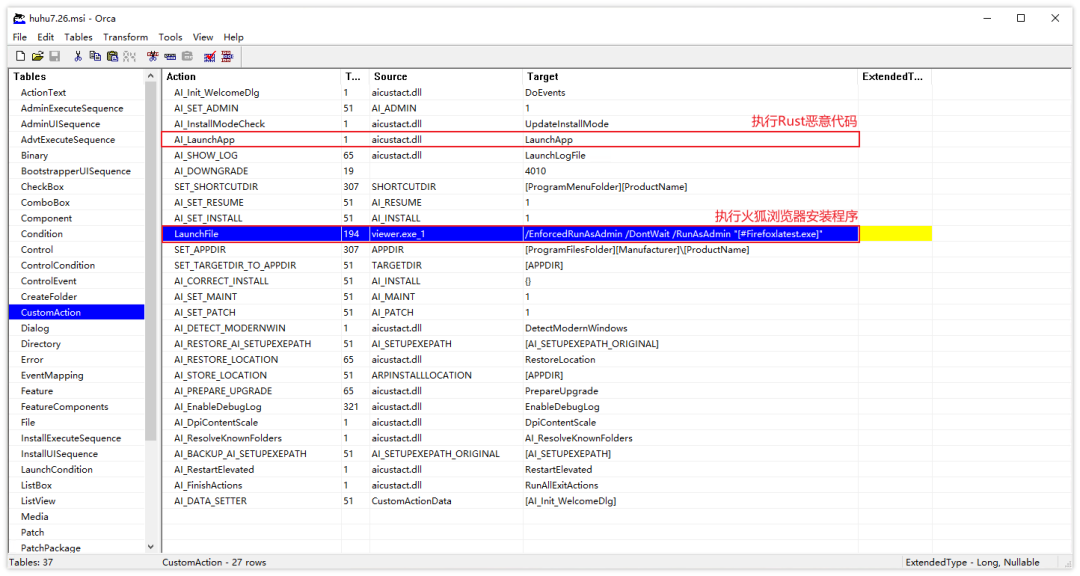The image size is (1080, 576).
Task: Open the Transform menu
Action: (x=125, y=37)
